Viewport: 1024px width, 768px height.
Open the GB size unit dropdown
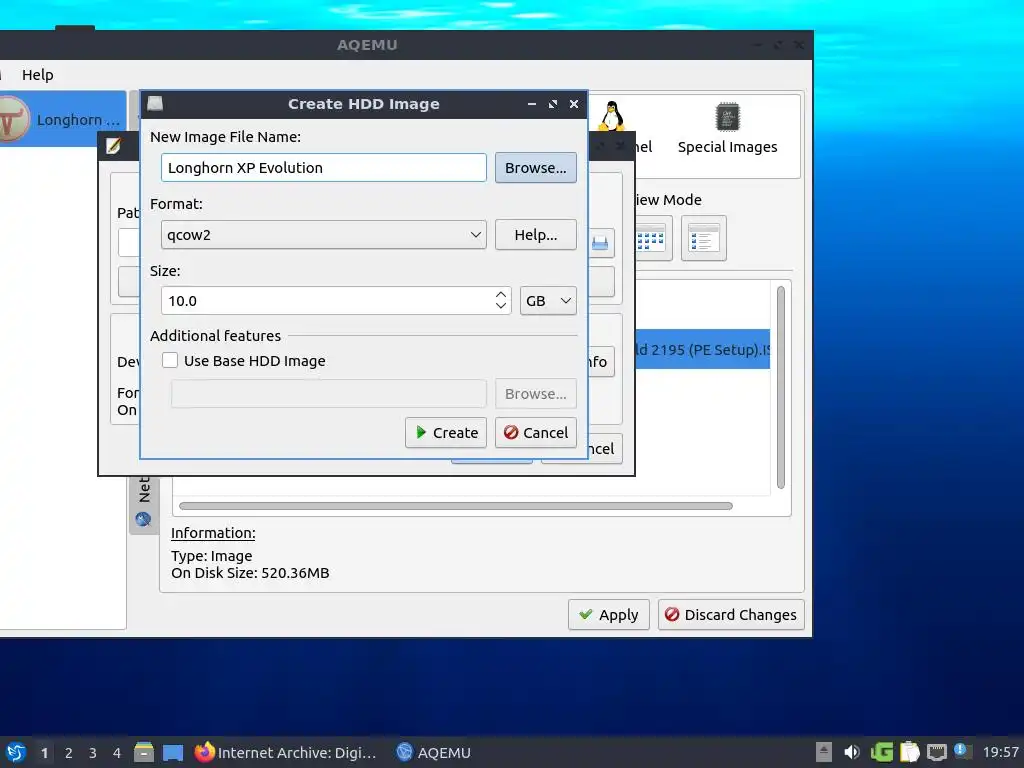point(548,301)
